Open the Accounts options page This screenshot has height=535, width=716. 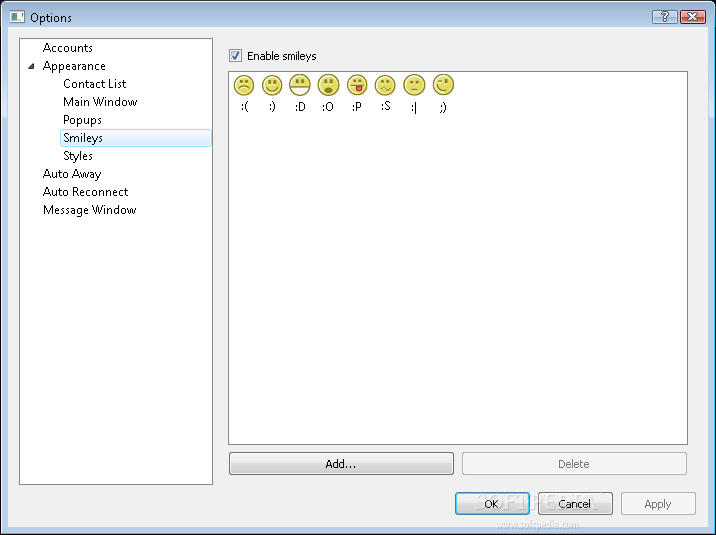[68, 48]
